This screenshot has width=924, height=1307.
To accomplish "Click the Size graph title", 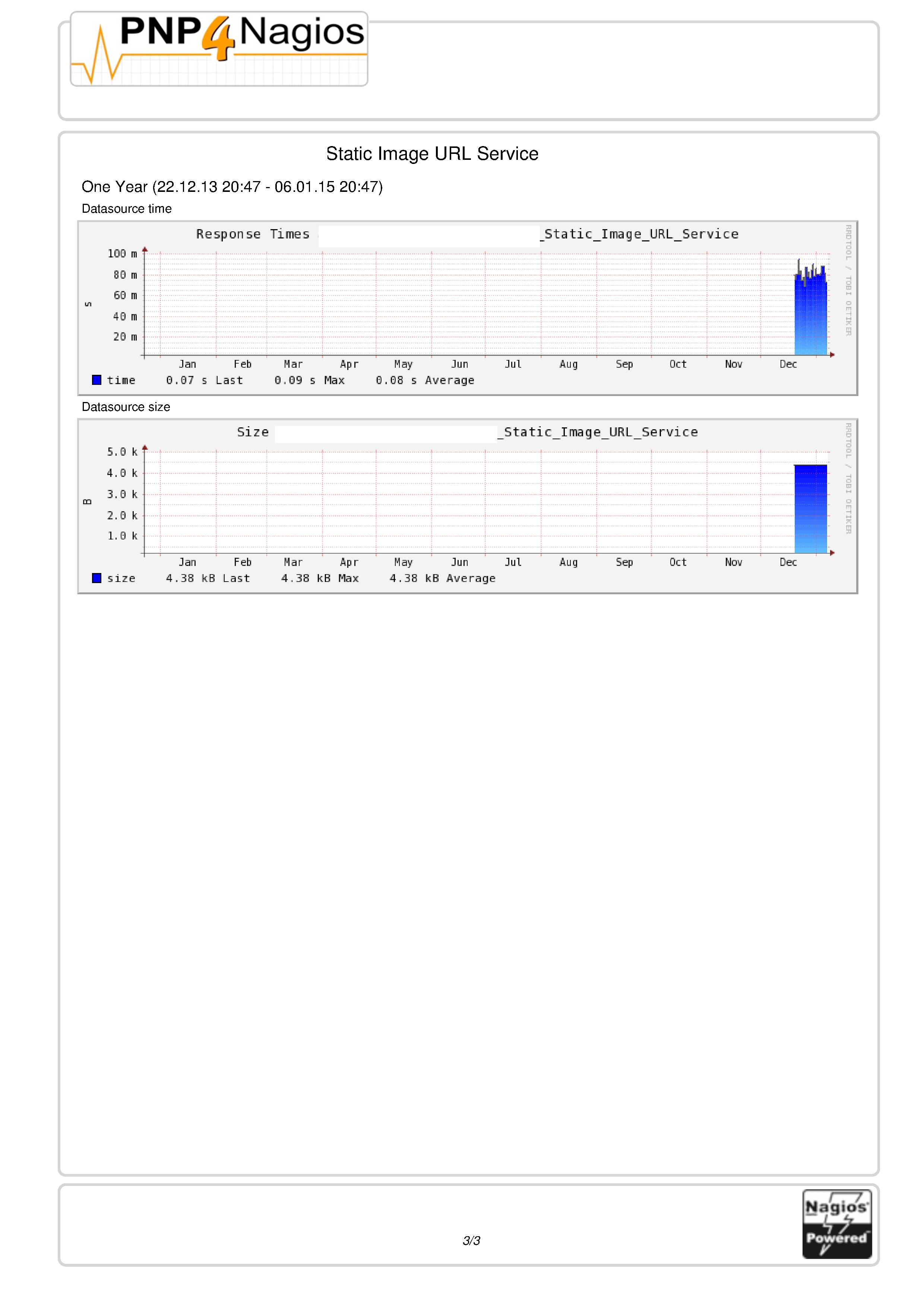I will pos(253,432).
